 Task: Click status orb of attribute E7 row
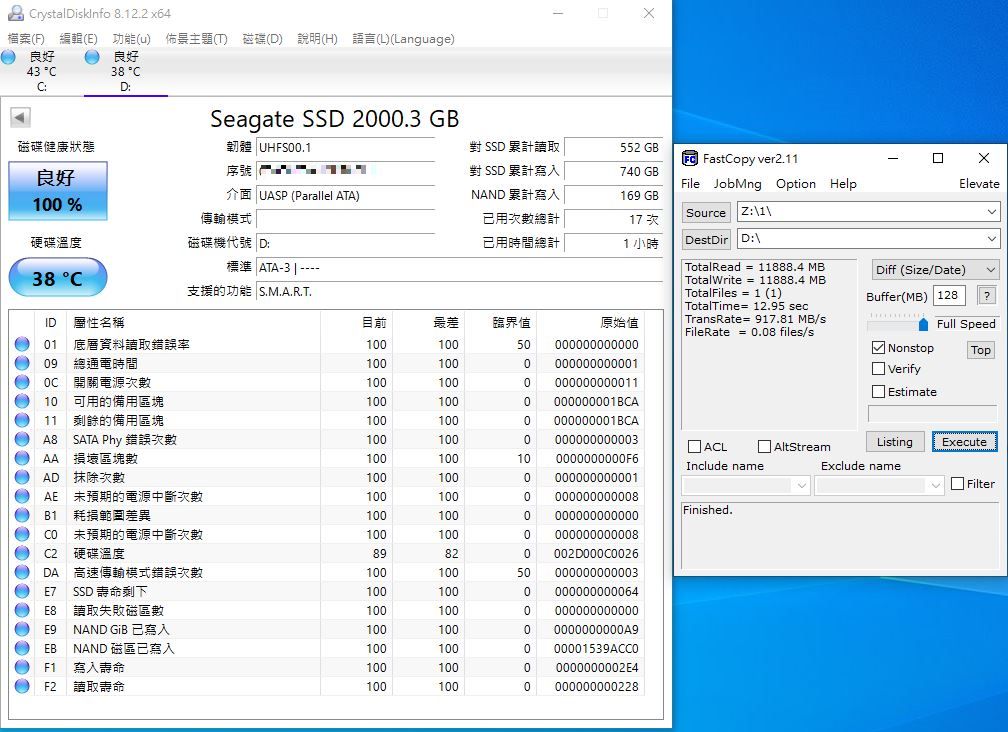(x=22, y=591)
